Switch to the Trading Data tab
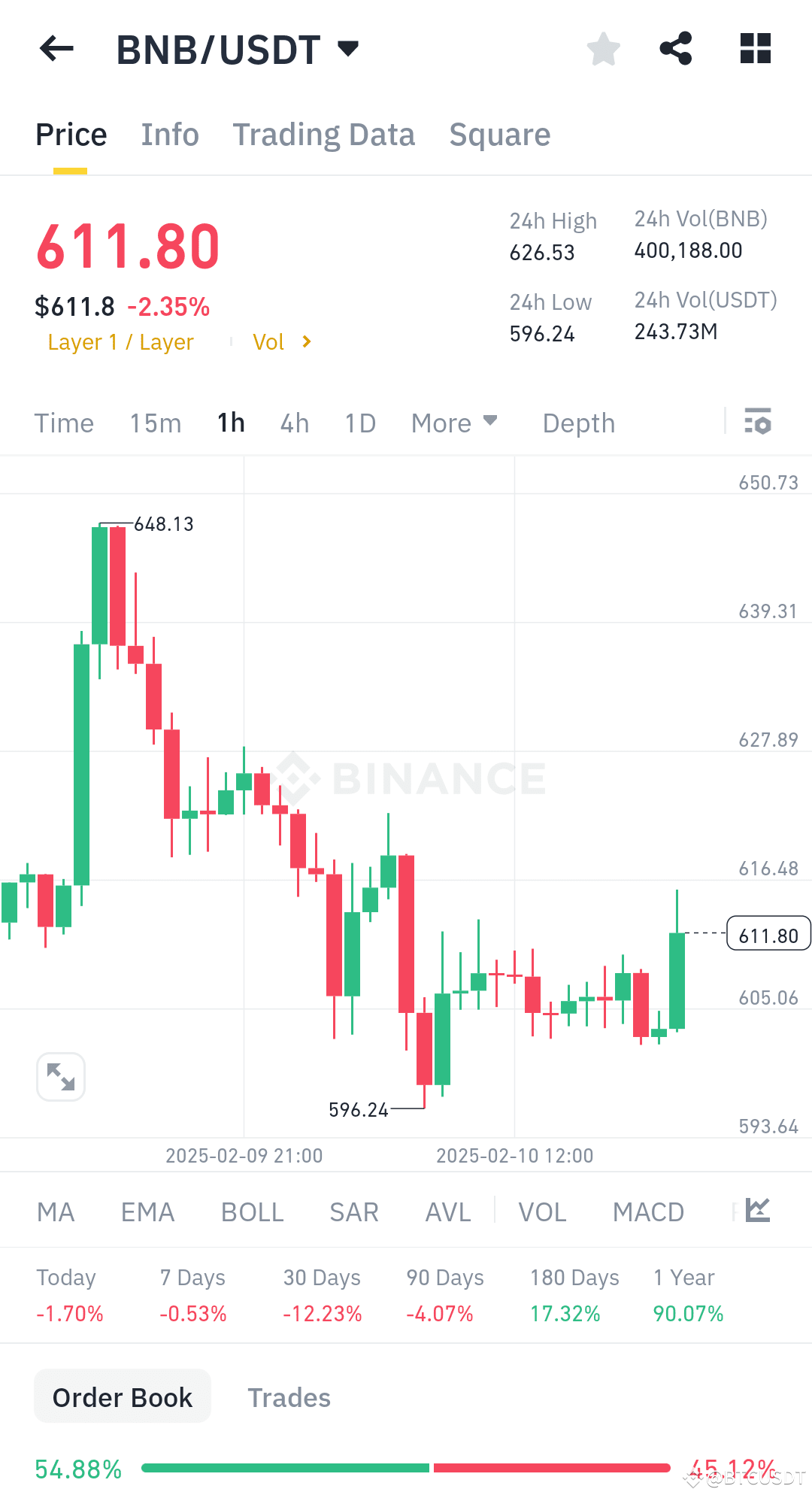The height and width of the screenshot is (1495, 812). tap(324, 134)
